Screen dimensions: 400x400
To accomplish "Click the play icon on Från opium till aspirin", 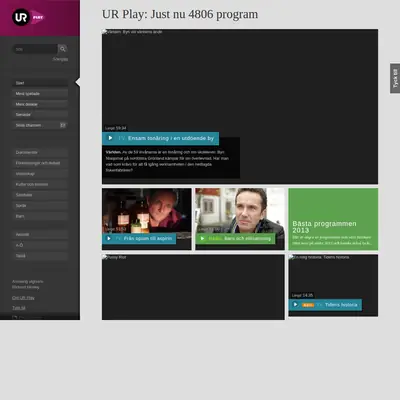I will point(109,238).
